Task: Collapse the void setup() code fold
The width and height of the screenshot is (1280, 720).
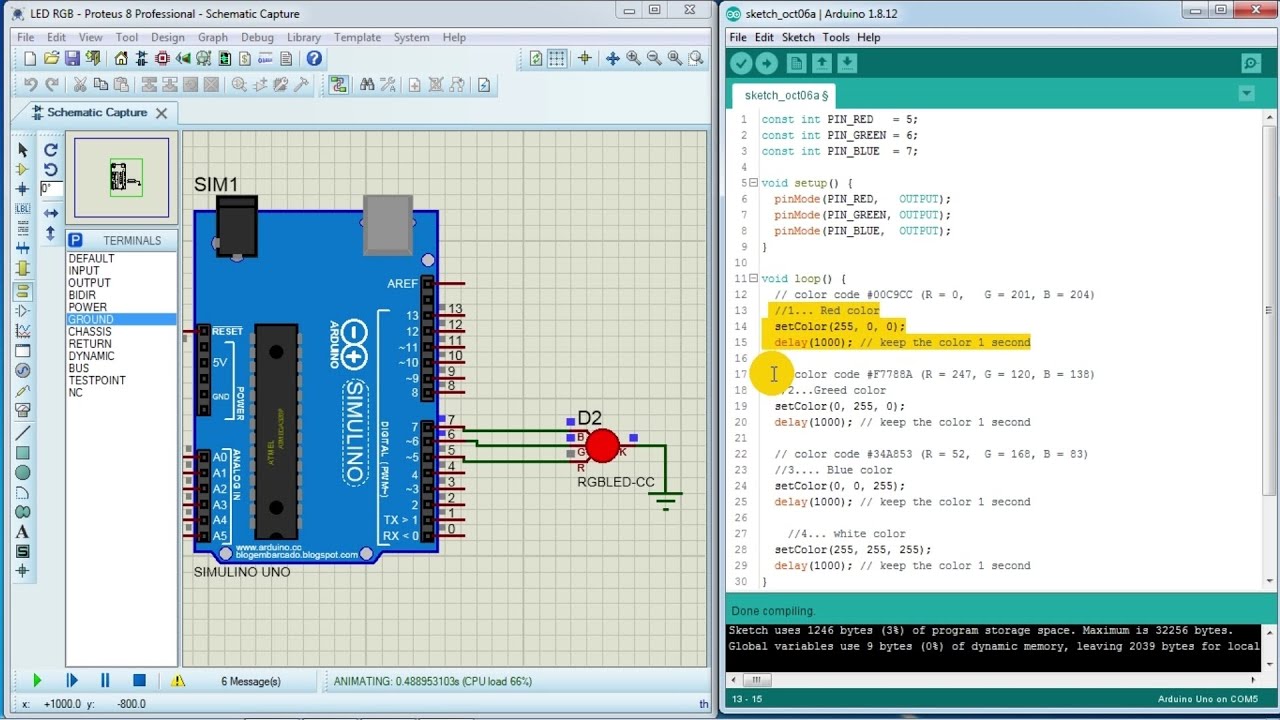Action: click(754, 183)
